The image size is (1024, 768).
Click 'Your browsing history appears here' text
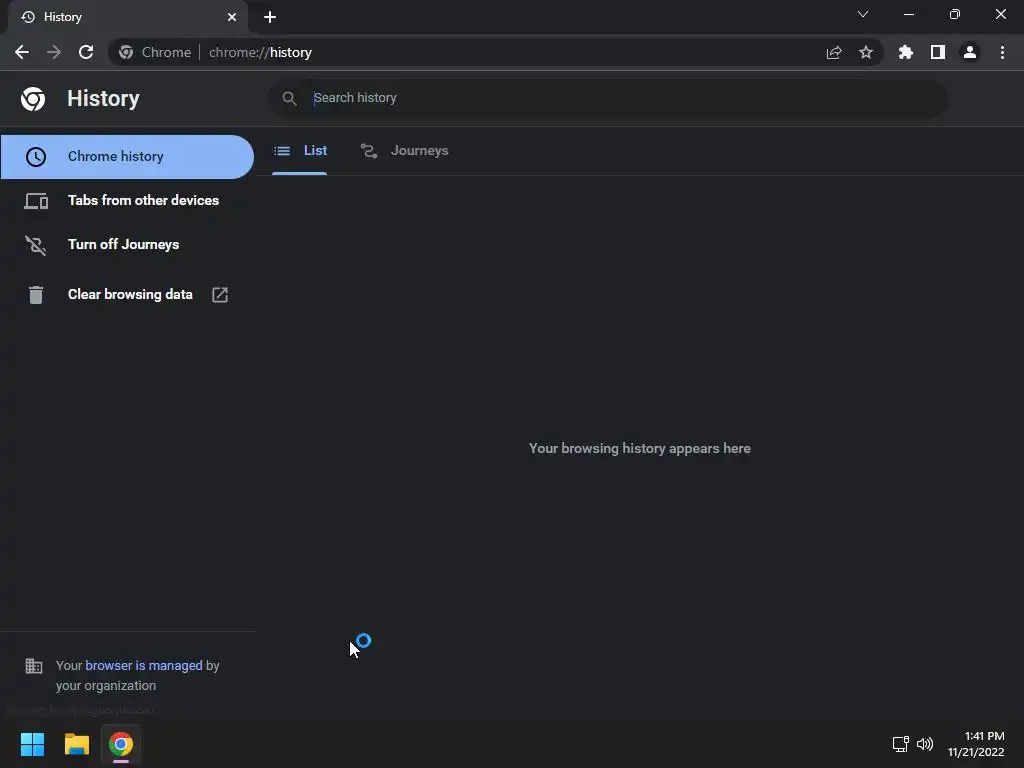(639, 449)
